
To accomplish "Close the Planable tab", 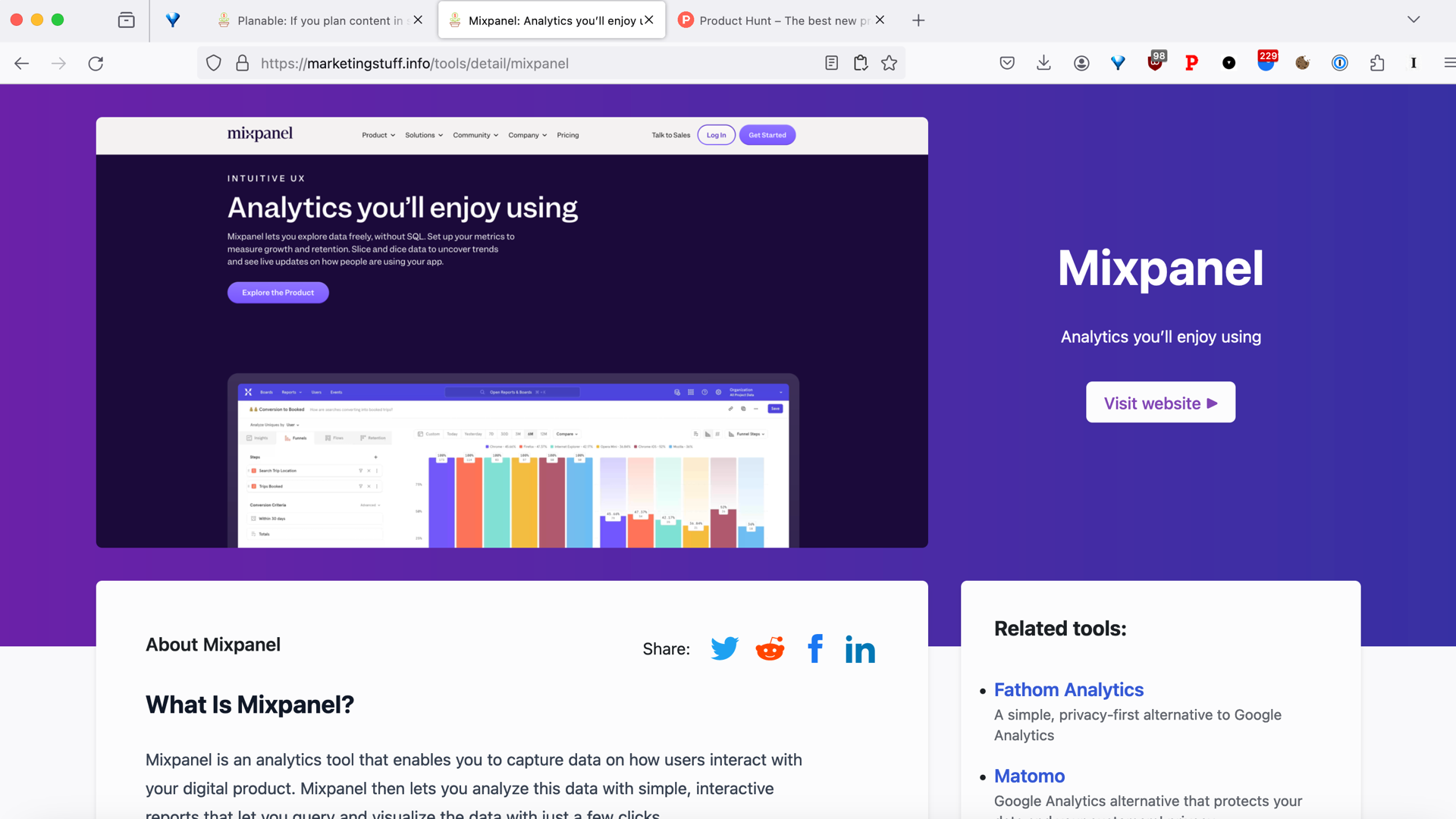I will [x=418, y=20].
